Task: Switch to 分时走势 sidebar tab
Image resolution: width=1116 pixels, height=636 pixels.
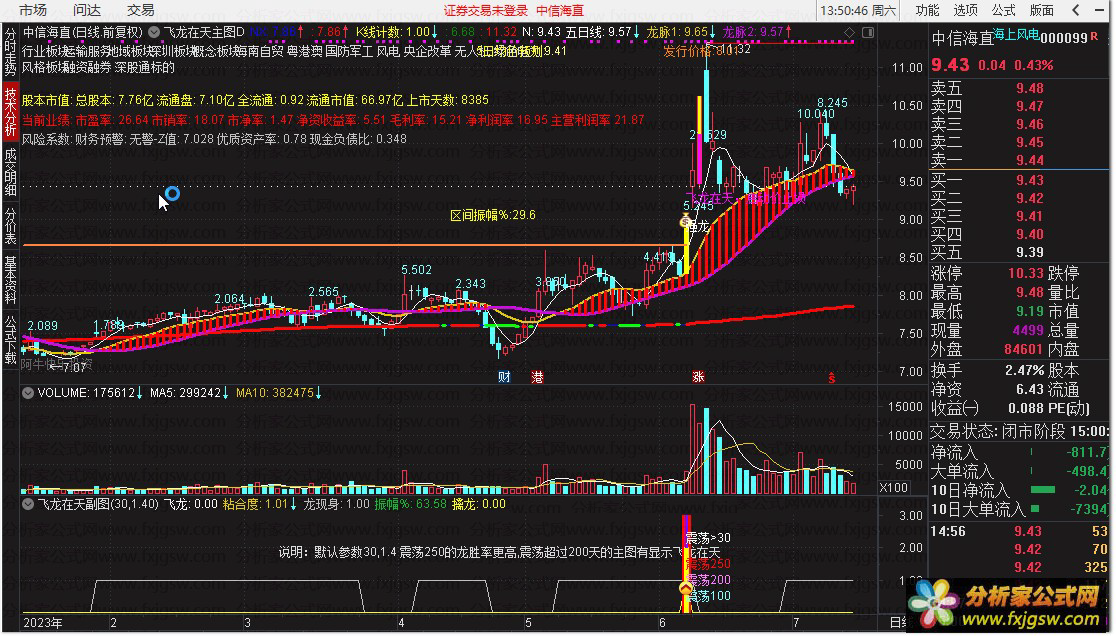Action: click(10, 52)
